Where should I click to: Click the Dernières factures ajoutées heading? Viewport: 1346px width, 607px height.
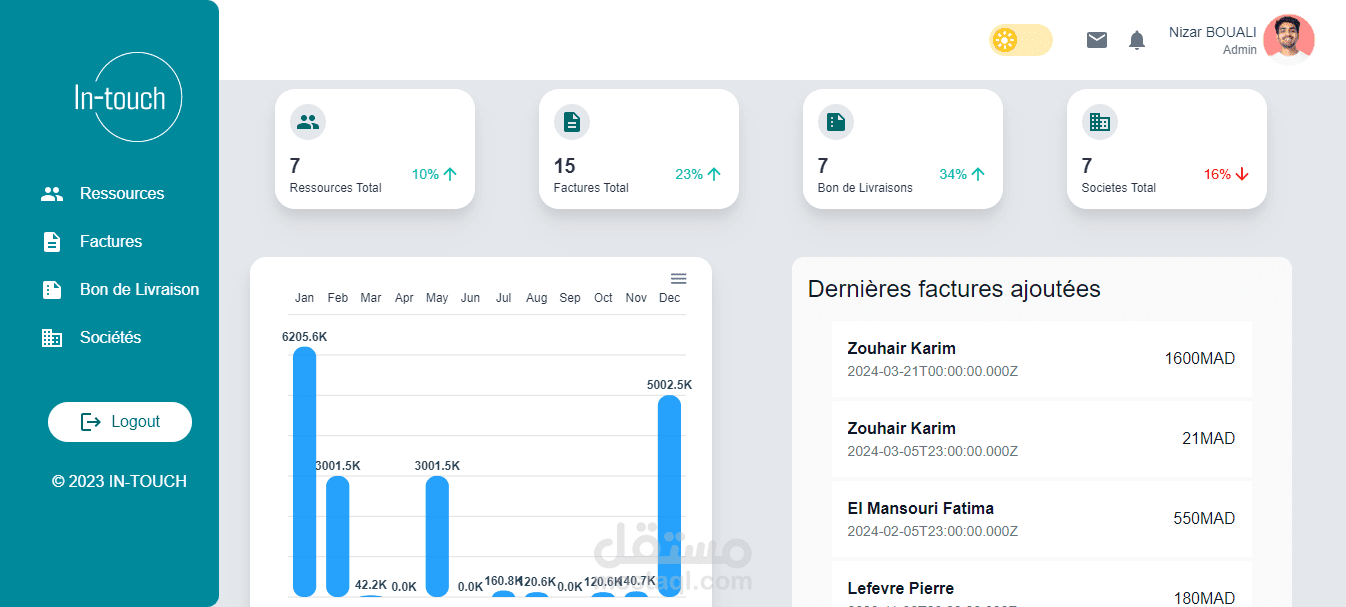click(x=954, y=289)
